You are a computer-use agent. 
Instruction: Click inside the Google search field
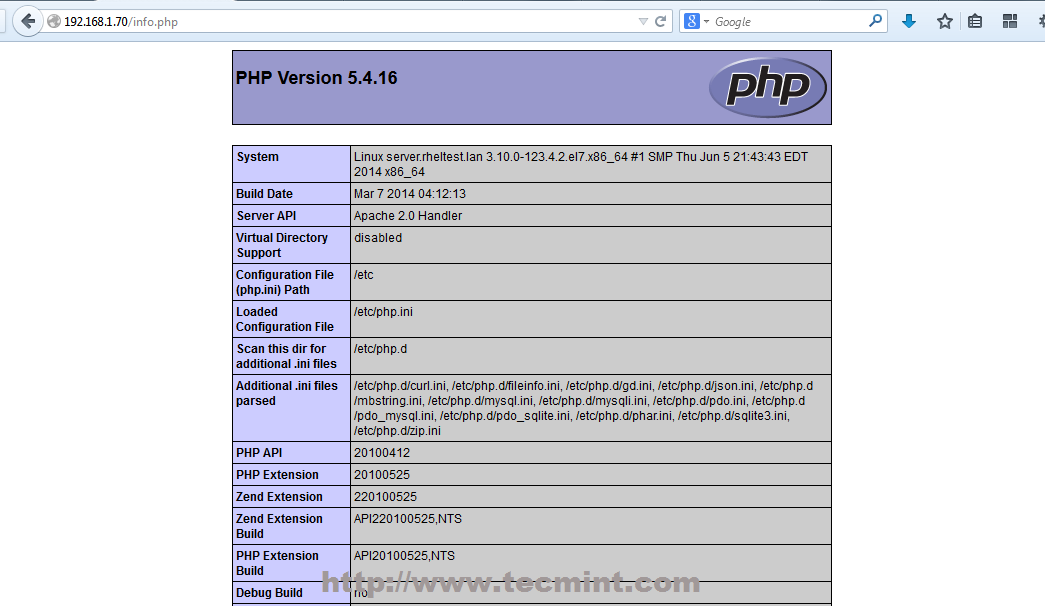(790, 21)
